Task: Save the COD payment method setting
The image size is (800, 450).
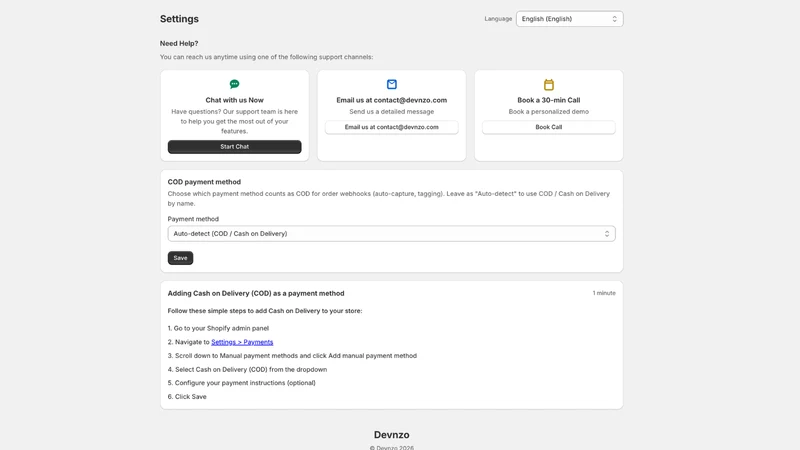Action: click(x=180, y=258)
